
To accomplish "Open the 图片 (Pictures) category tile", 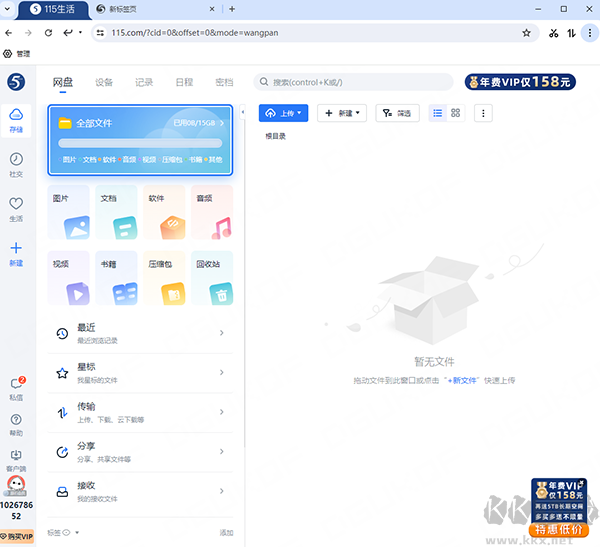I will (x=68, y=212).
